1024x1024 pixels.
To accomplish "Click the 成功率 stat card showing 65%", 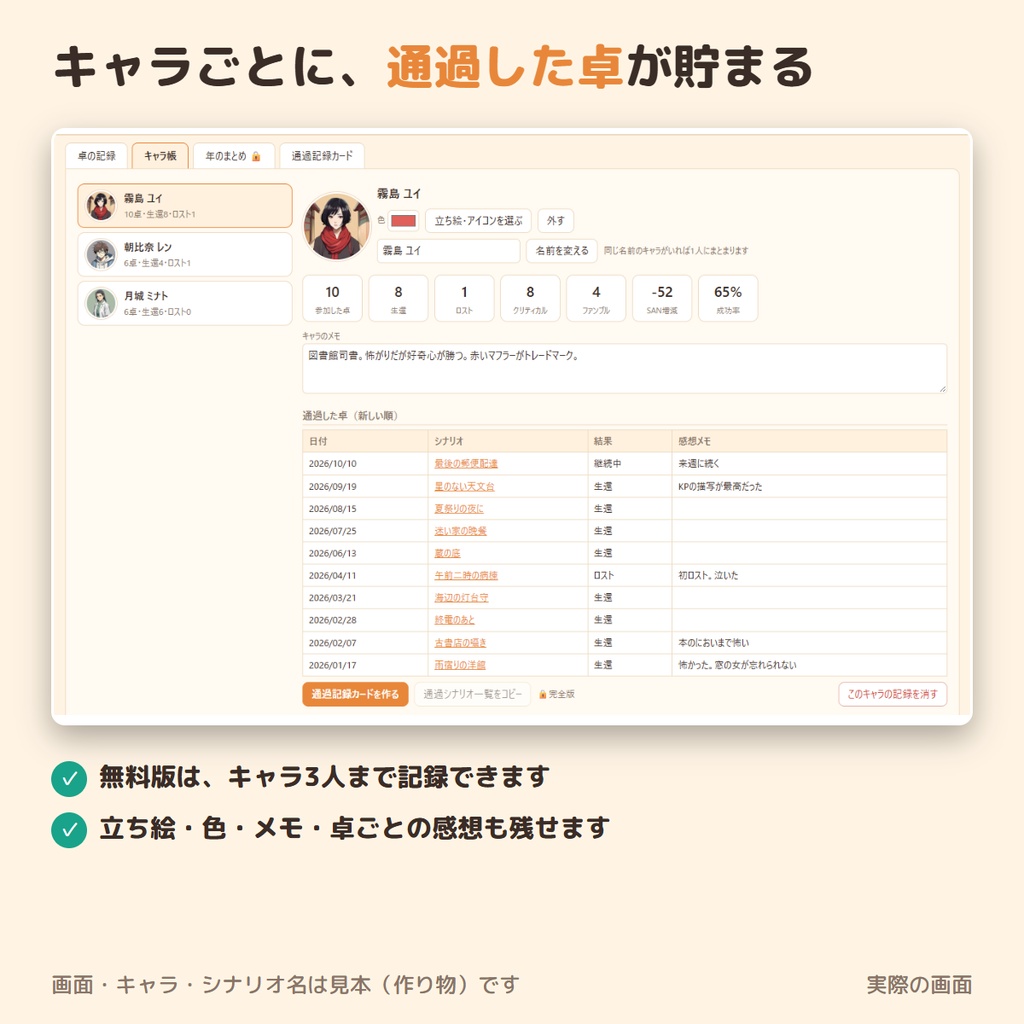I will 728,298.
